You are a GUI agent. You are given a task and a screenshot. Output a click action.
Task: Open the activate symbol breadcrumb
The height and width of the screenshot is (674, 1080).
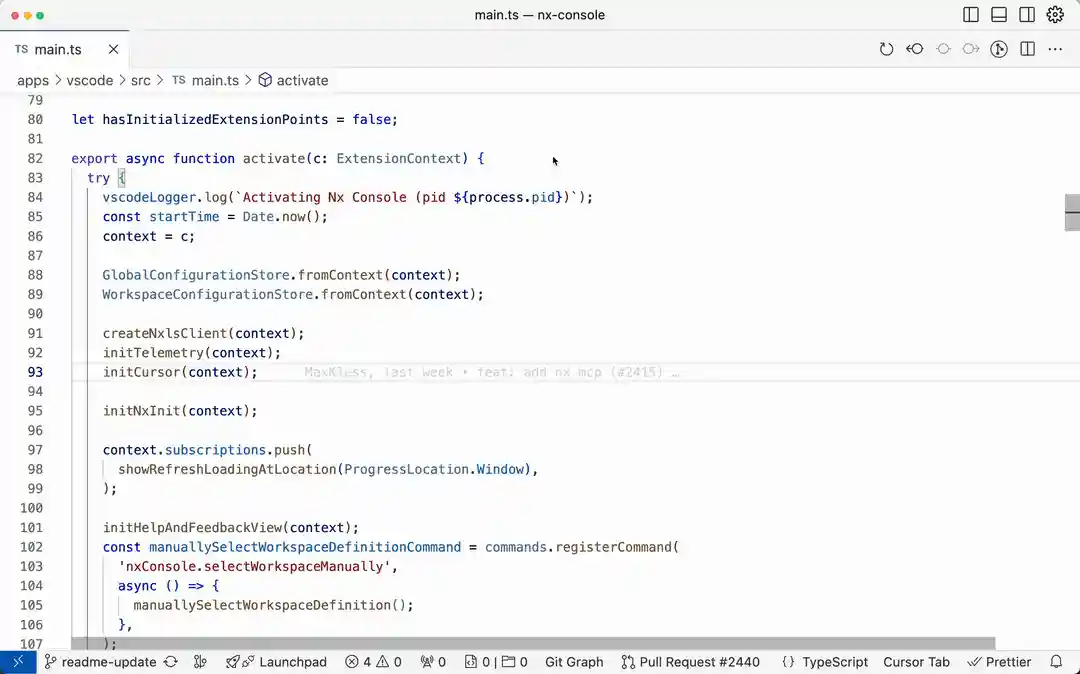[x=303, y=80]
